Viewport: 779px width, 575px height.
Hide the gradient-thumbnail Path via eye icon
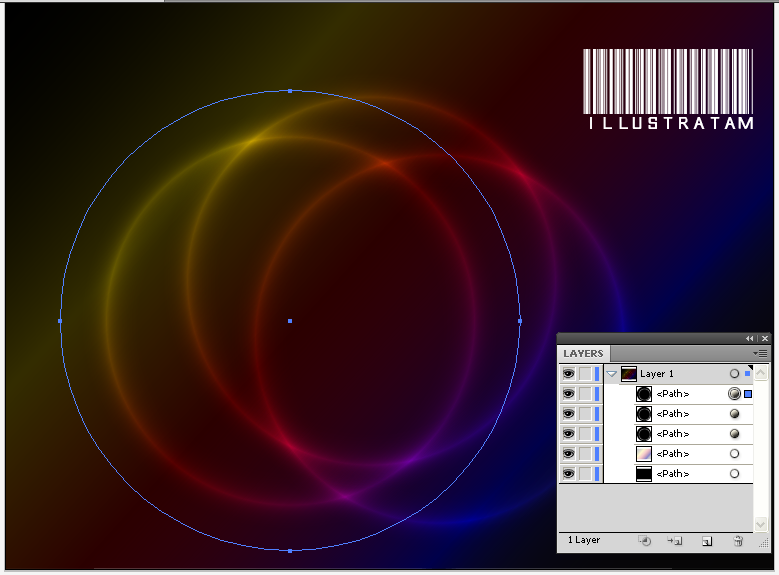[x=568, y=454]
